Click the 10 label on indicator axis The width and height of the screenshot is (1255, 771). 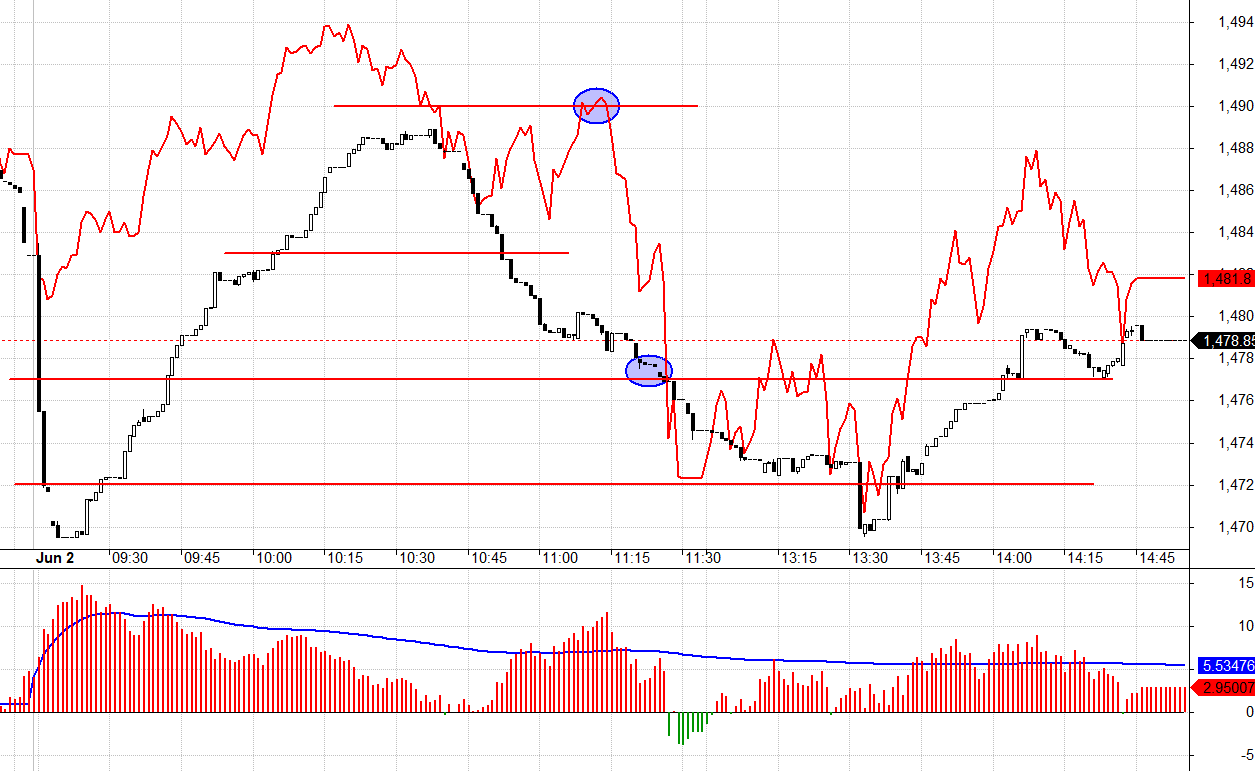(1246, 626)
